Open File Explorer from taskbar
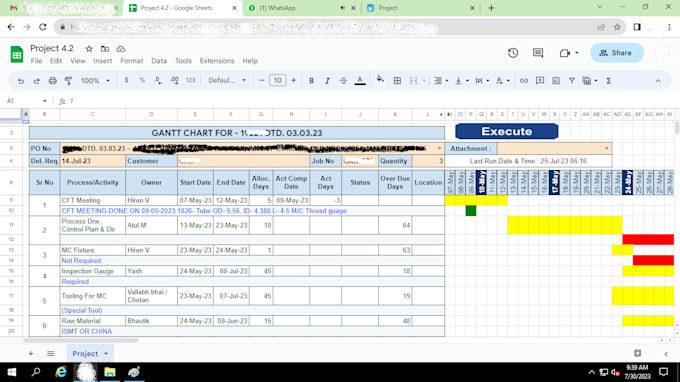This screenshot has height=382, width=680. pos(110,372)
